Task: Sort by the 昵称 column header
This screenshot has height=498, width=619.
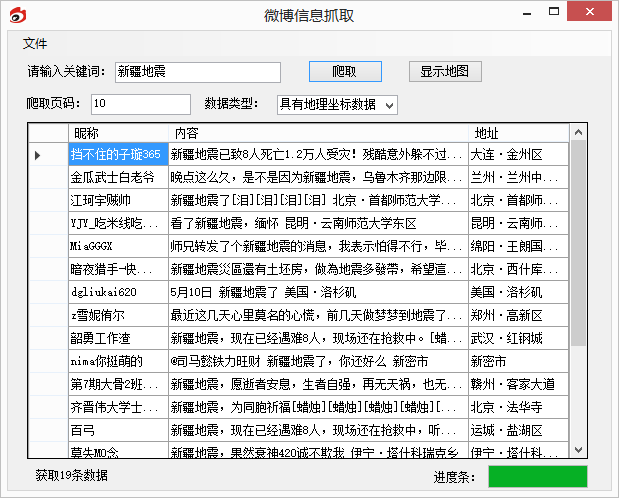Action: coord(118,133)
